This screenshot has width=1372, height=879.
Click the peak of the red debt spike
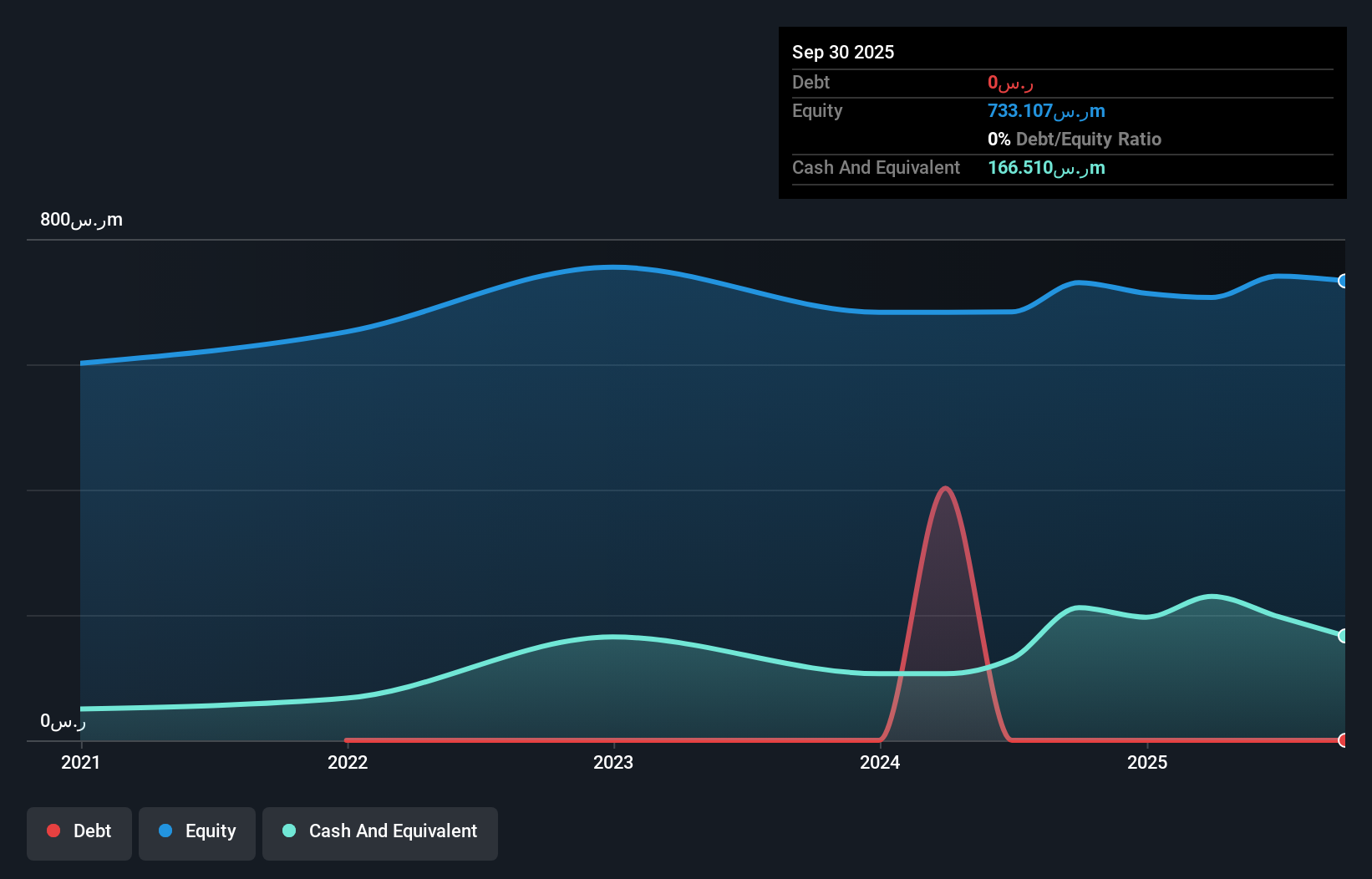945,488
